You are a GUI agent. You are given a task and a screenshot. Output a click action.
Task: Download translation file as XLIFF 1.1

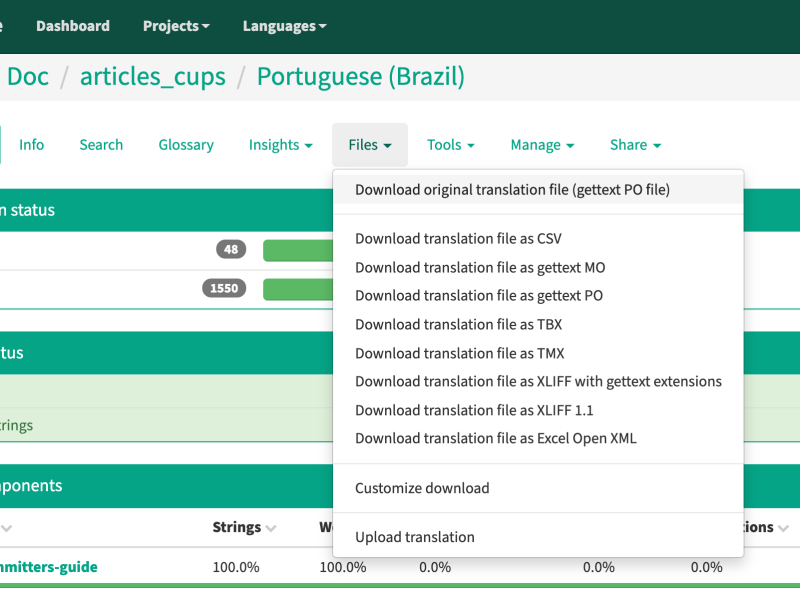coord(538,410)
